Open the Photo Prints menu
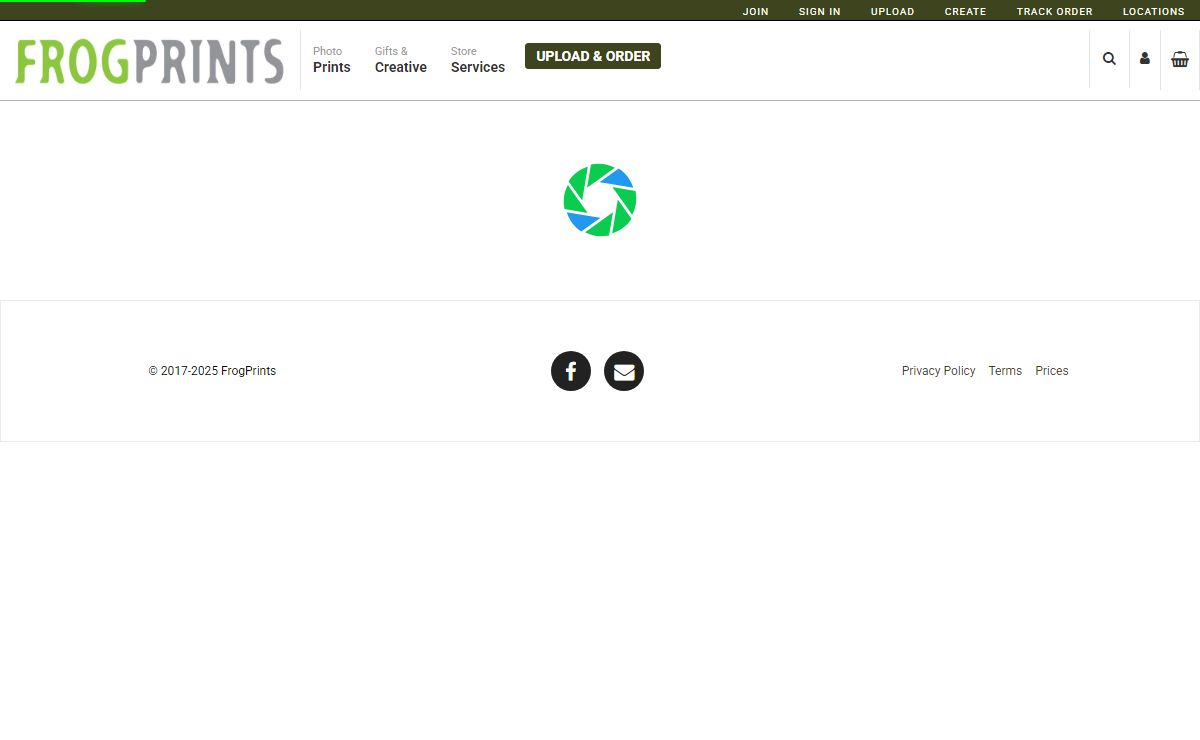The width and height of the screenshot is (1200, 740). pyautogui.click(x=332, y=60)
